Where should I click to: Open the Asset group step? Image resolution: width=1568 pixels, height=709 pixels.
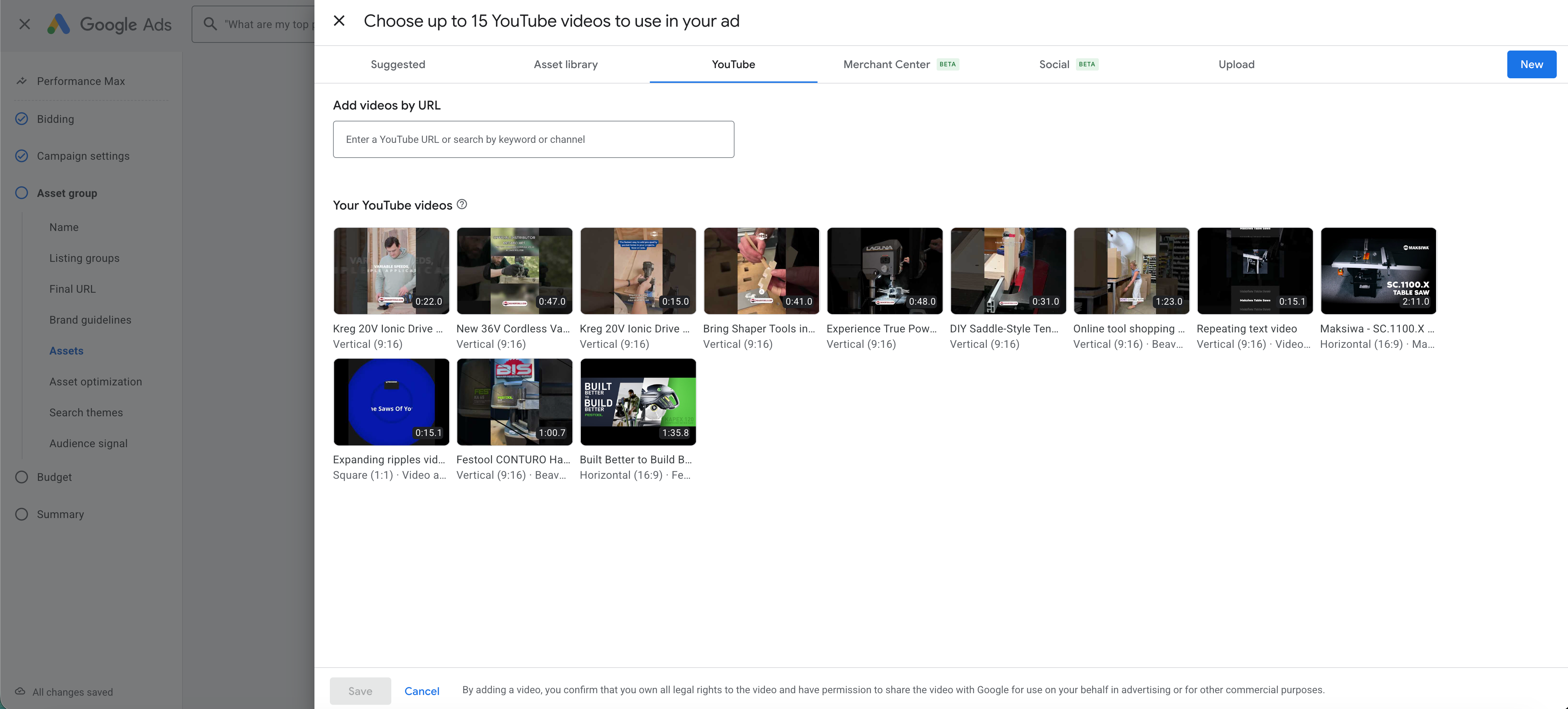coord(67,193)
